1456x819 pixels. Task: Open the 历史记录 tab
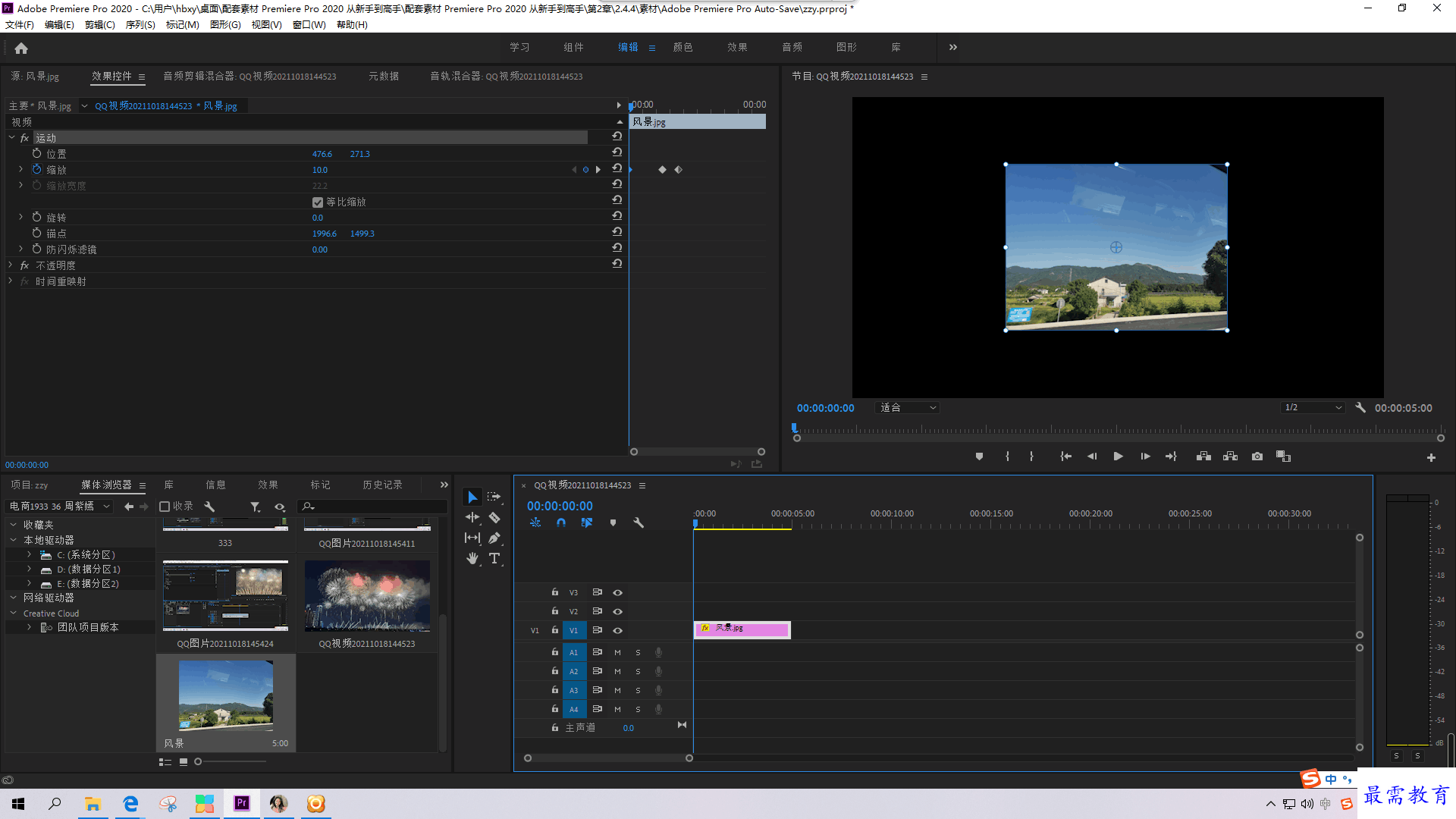pyautogui.click(x=382, y=485)
